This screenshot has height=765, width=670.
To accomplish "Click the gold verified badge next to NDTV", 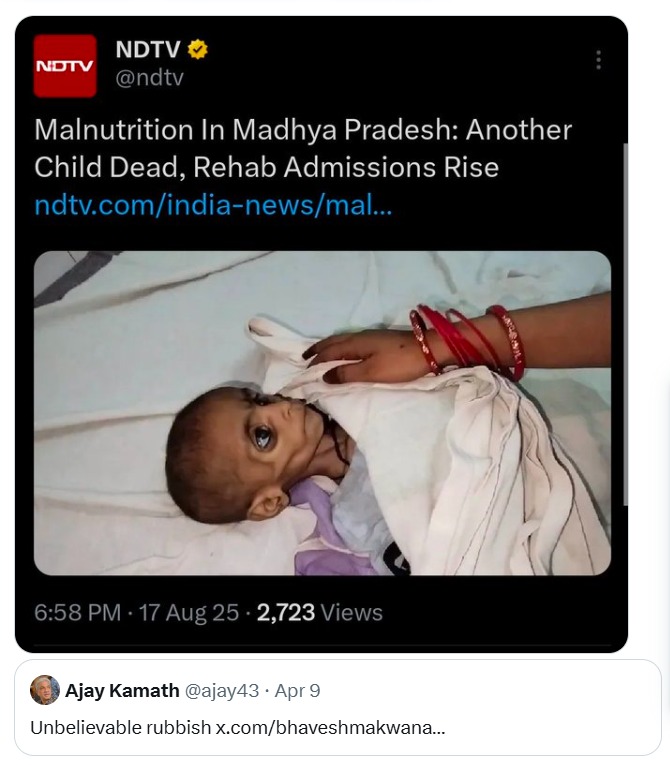I will tap(198, 49).
